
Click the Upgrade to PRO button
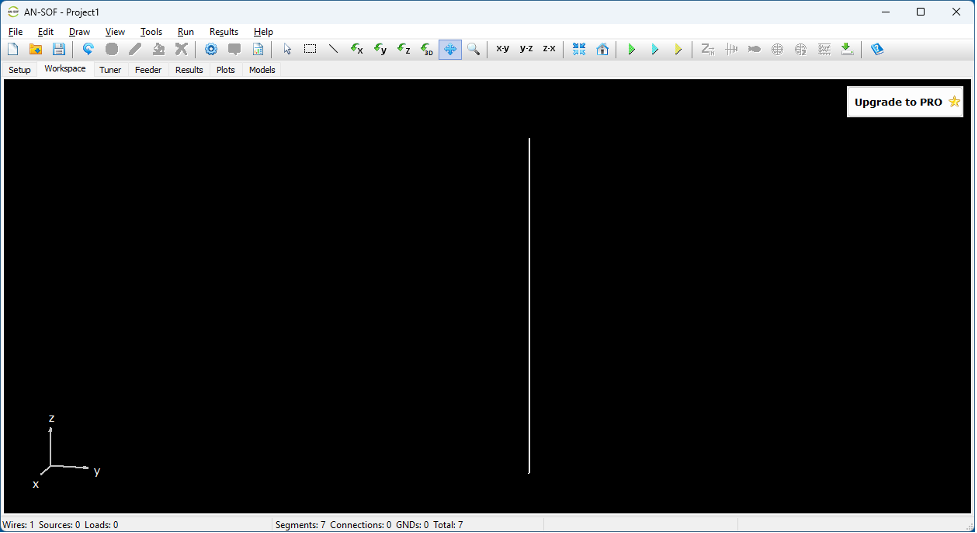[905, 102]
